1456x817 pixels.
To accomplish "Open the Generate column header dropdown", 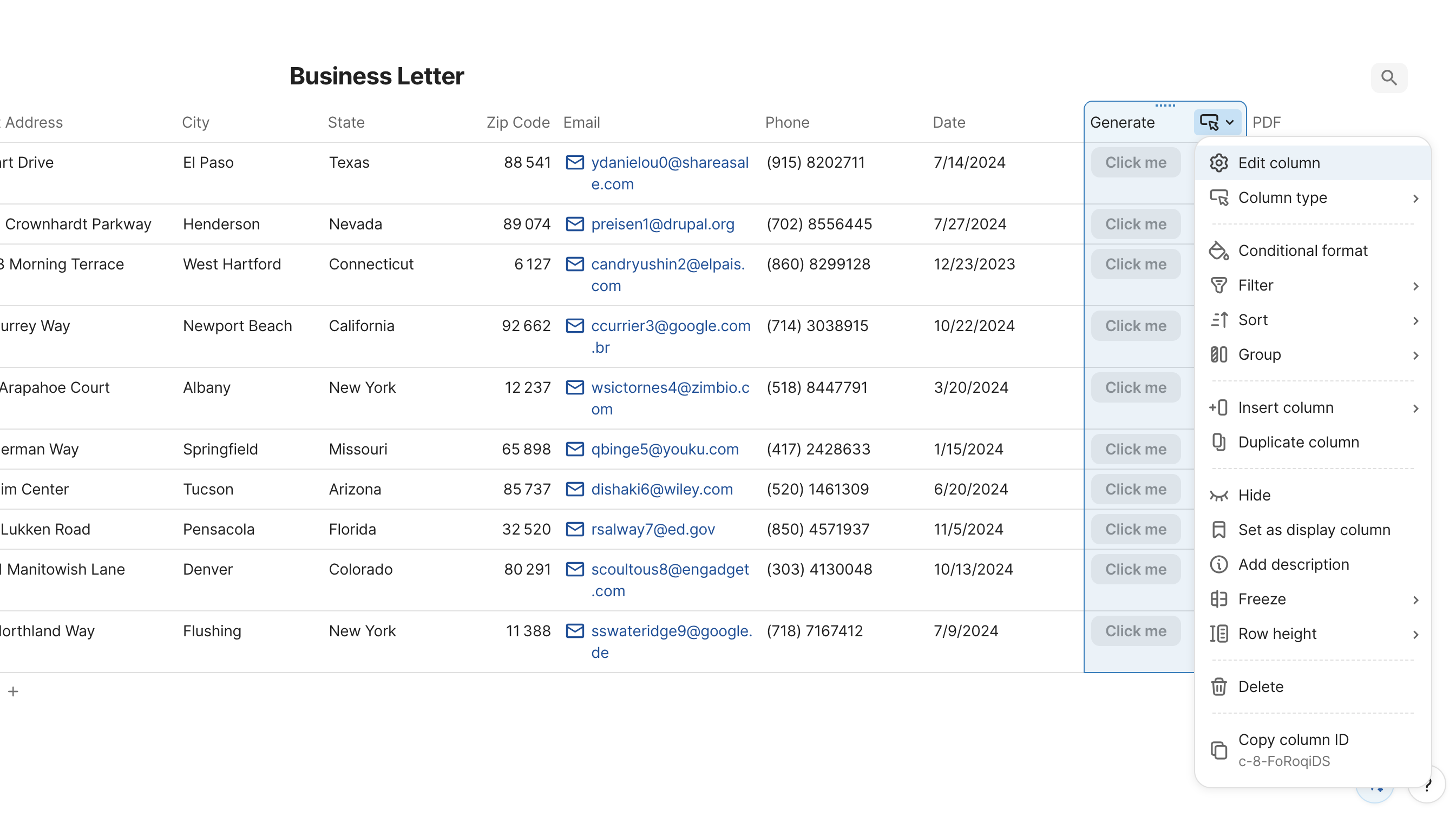I will click(1217, 122).
